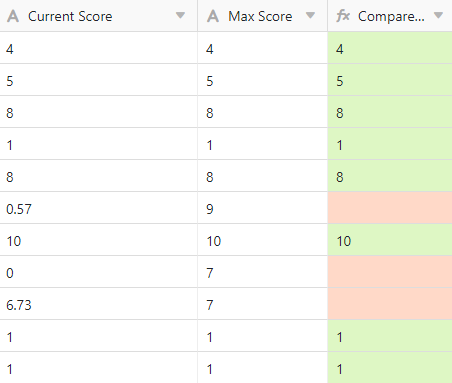
Task: Select the Max Score column header
Action: (263, 16)
